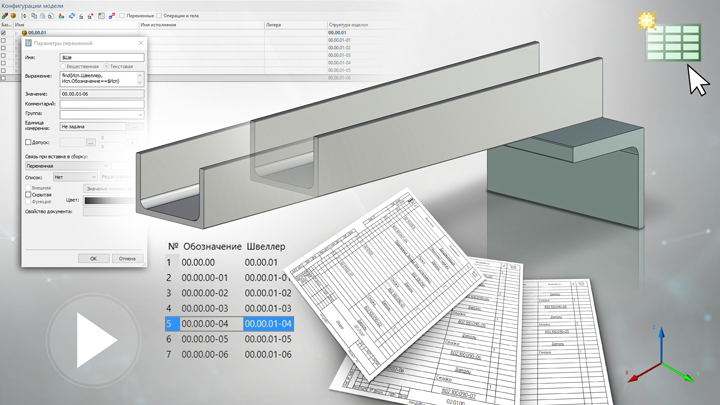Click the Выражение field scroll up arrow
The width and height of the screenshot is (720, 405).
pos(140,75)
